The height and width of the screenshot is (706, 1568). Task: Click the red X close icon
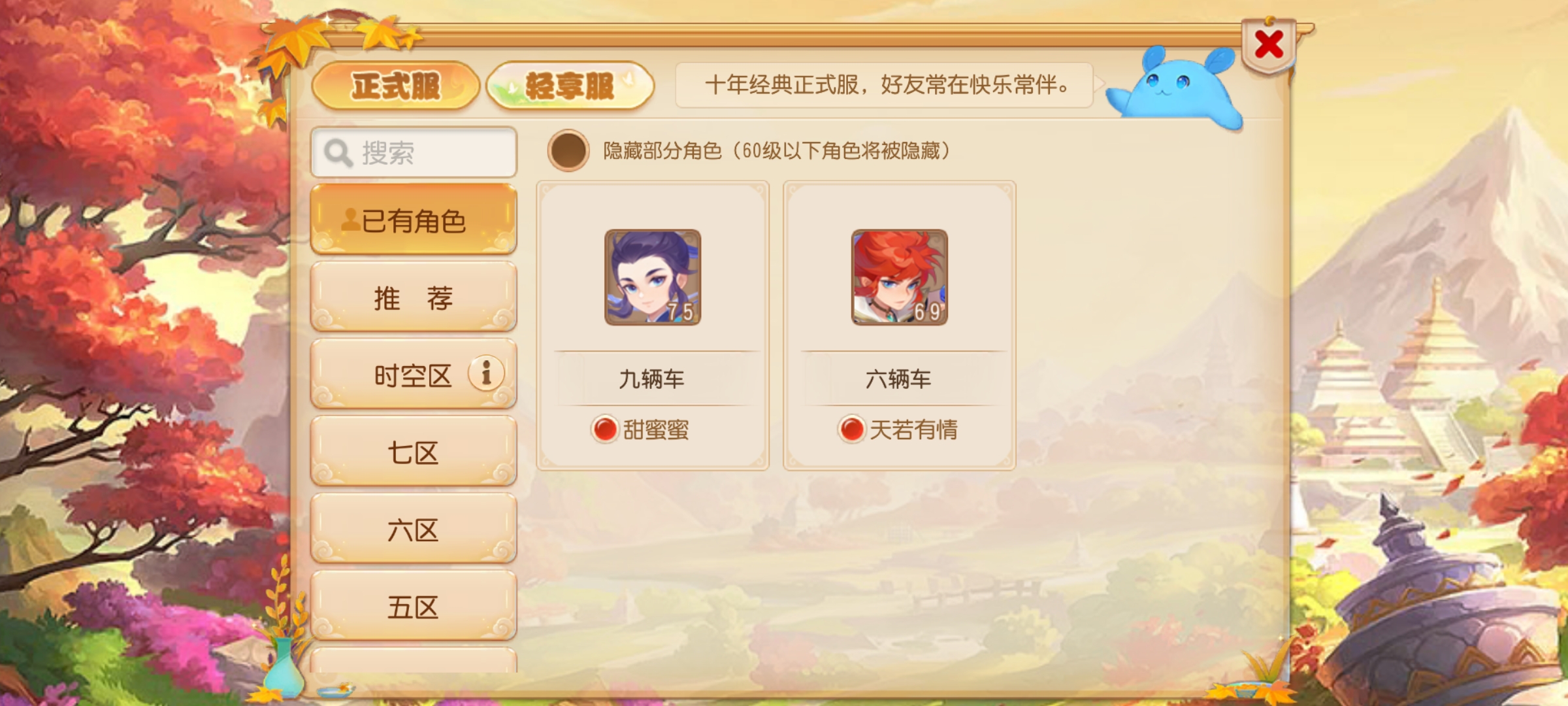tap(1268, 45)
